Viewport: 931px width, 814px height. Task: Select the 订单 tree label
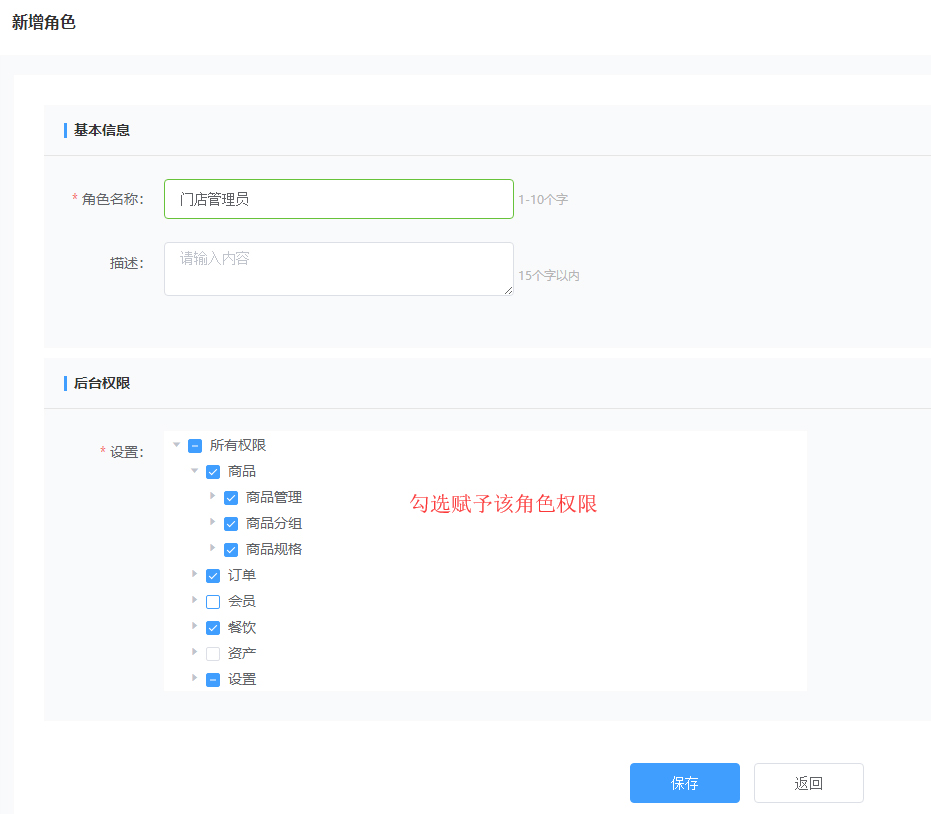click(242, 575)
